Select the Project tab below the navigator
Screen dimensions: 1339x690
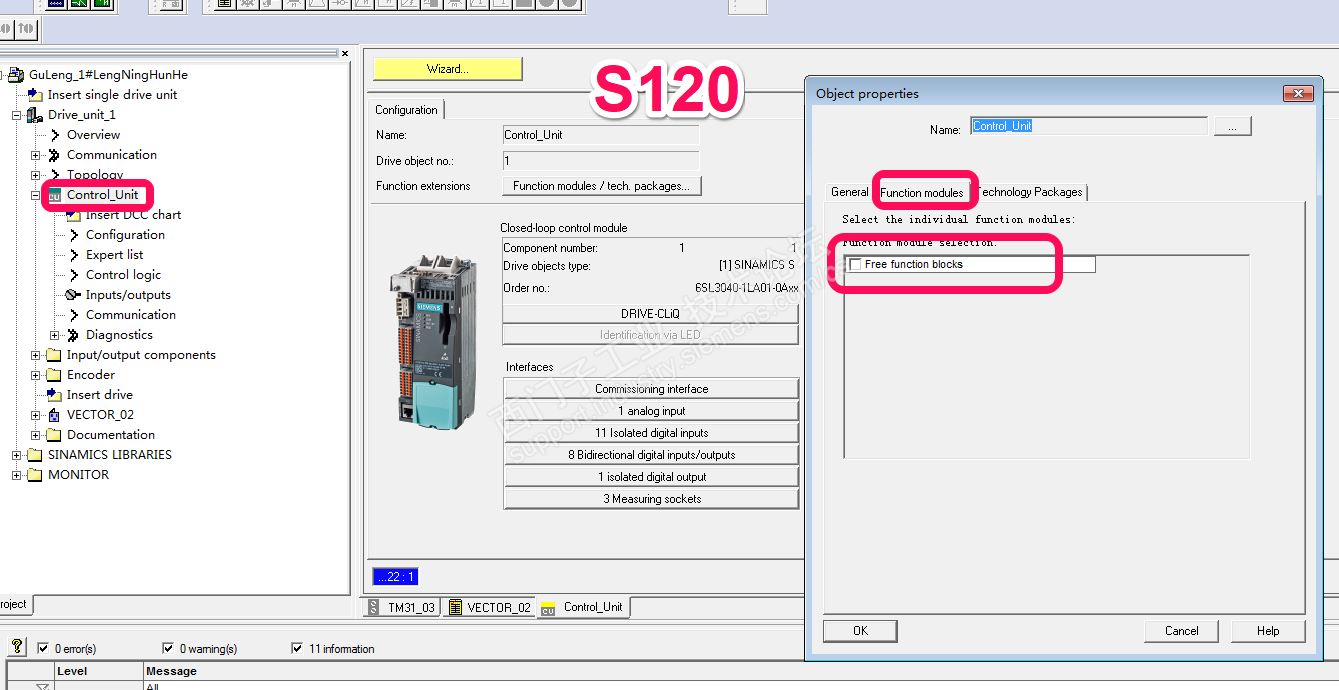click(x=15, y=604)
